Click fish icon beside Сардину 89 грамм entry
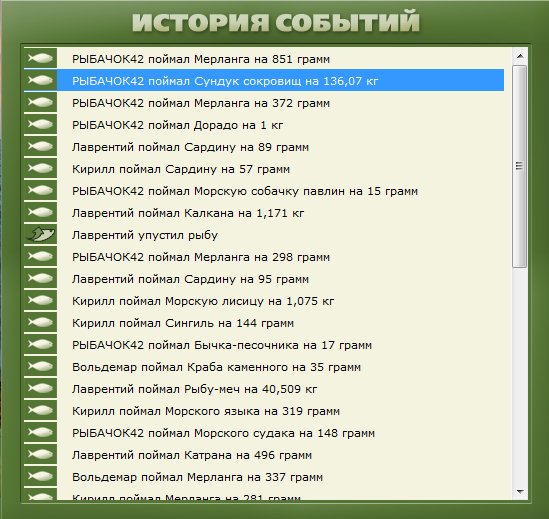Viewport: 549px width, 519px height. (40, 146)
